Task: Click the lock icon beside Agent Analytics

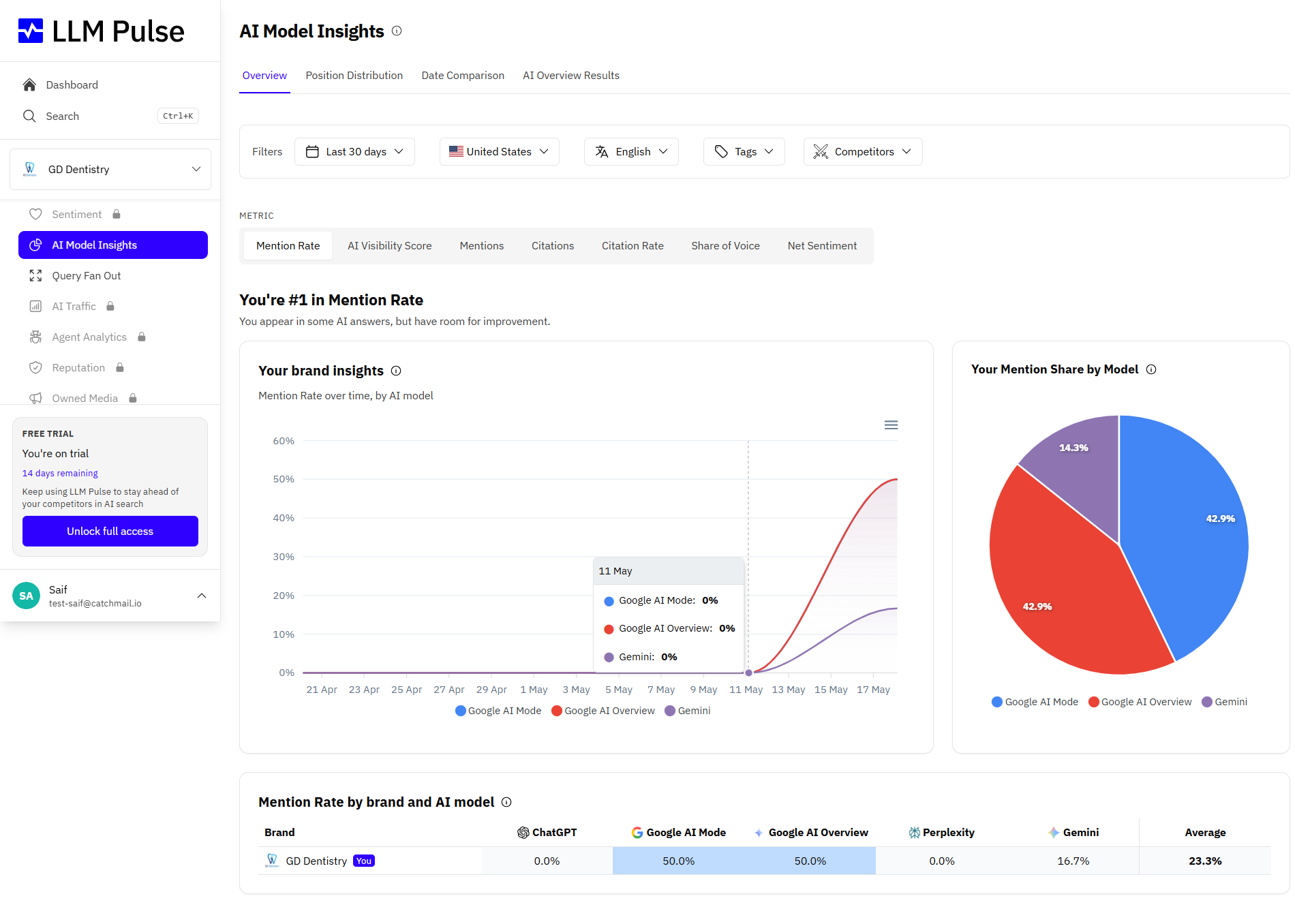Action: coord(142,337)
